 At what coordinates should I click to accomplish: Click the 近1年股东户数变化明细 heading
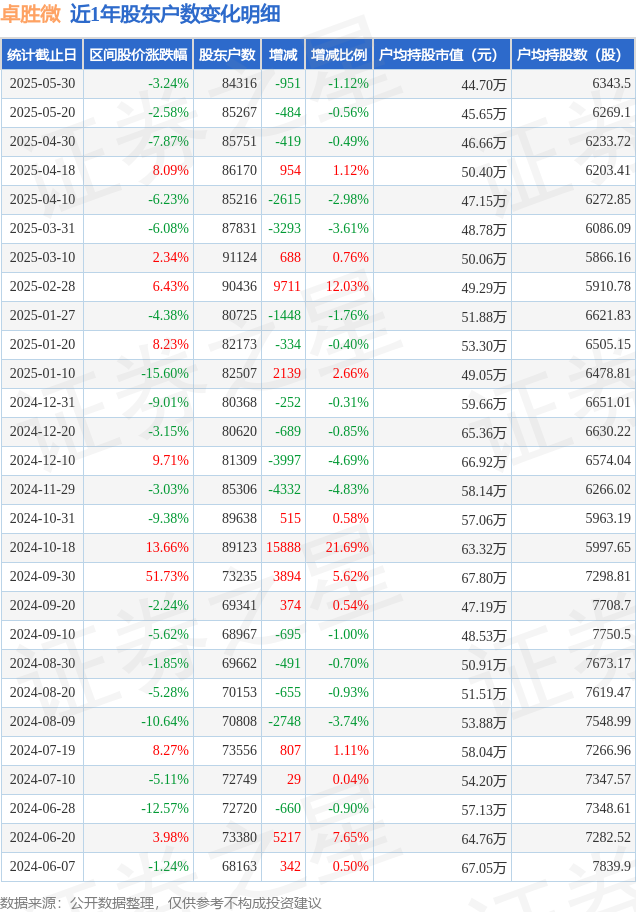175,14
